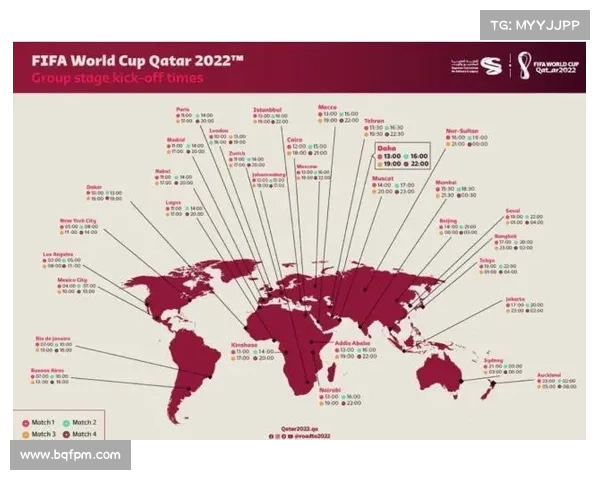
Task: Open the @roadto2022 social handle
Action: pos(312,436)
